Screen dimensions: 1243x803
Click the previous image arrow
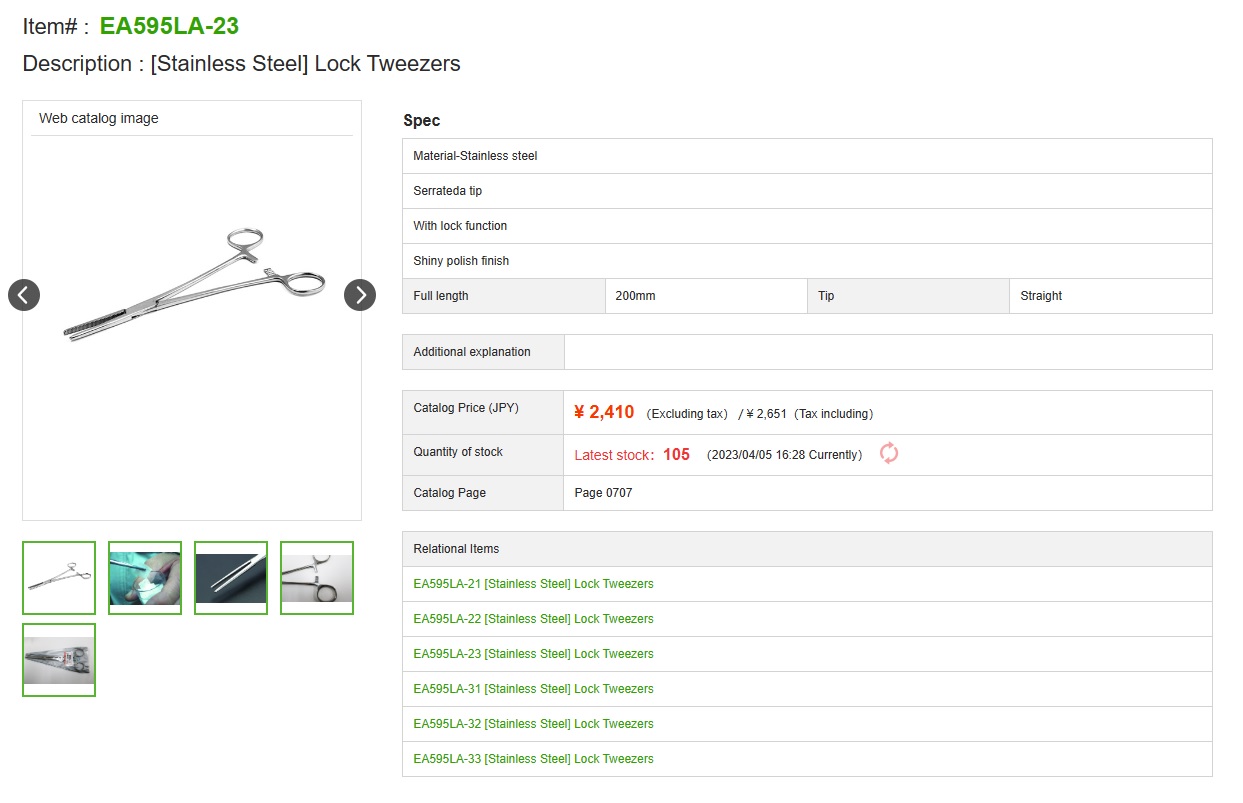pyautogui.click(x=24, y=295)
